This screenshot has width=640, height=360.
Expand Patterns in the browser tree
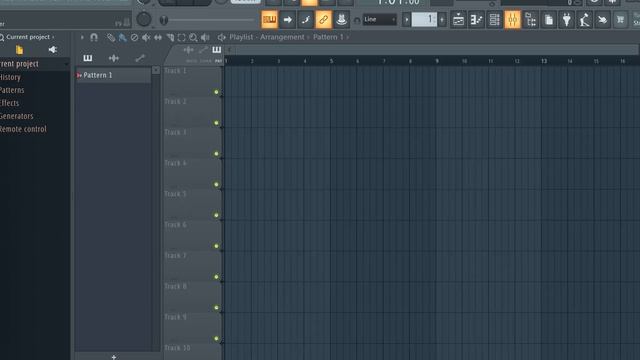tap(12, 90)
